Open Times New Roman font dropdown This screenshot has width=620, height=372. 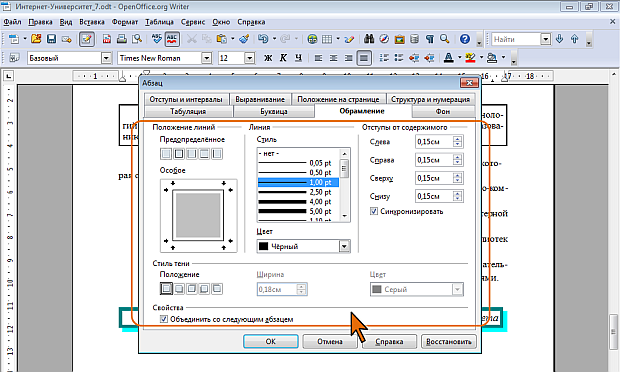point(207,58)
